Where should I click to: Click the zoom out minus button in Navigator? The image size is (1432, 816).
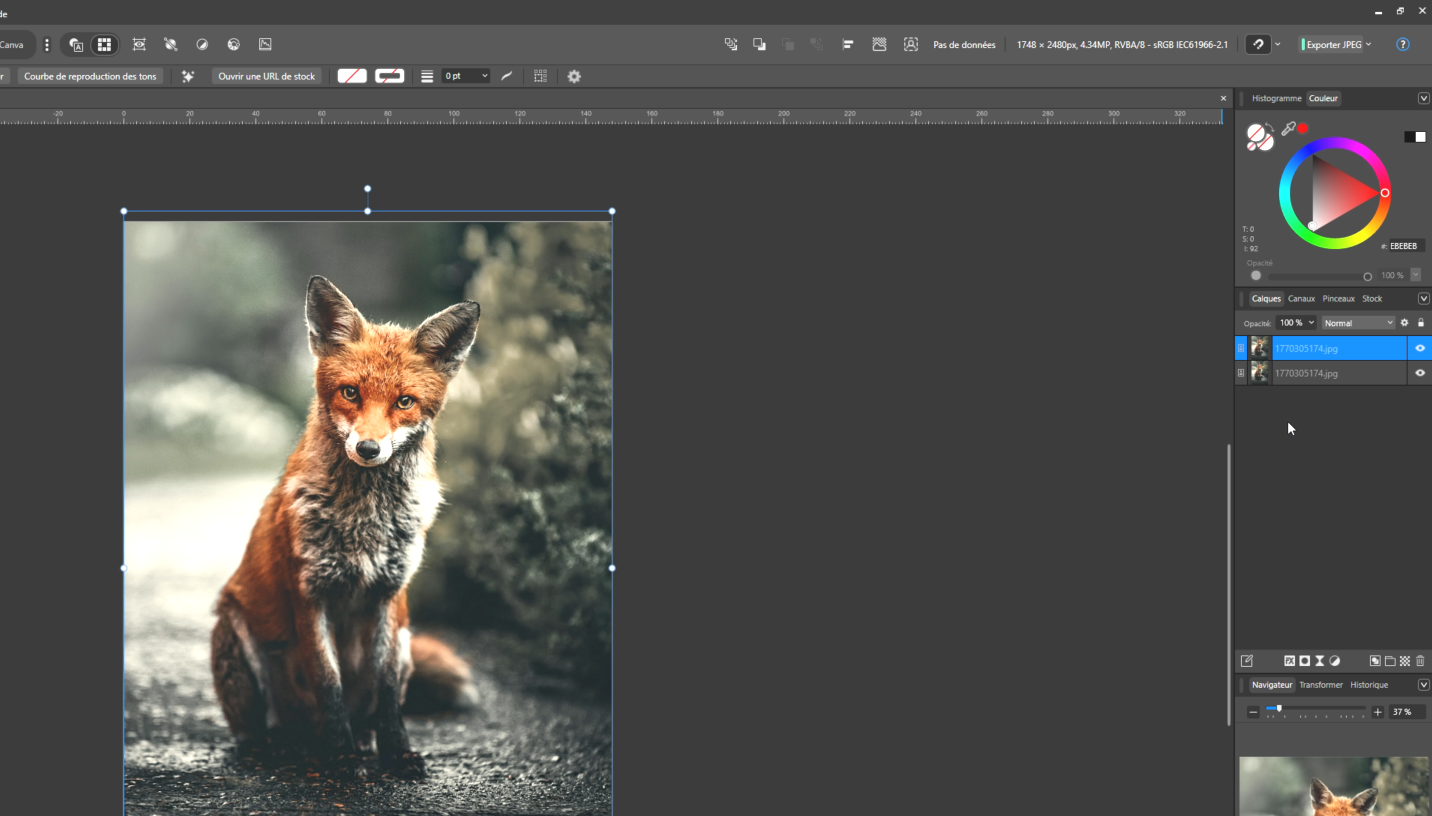click(1253, 712)
